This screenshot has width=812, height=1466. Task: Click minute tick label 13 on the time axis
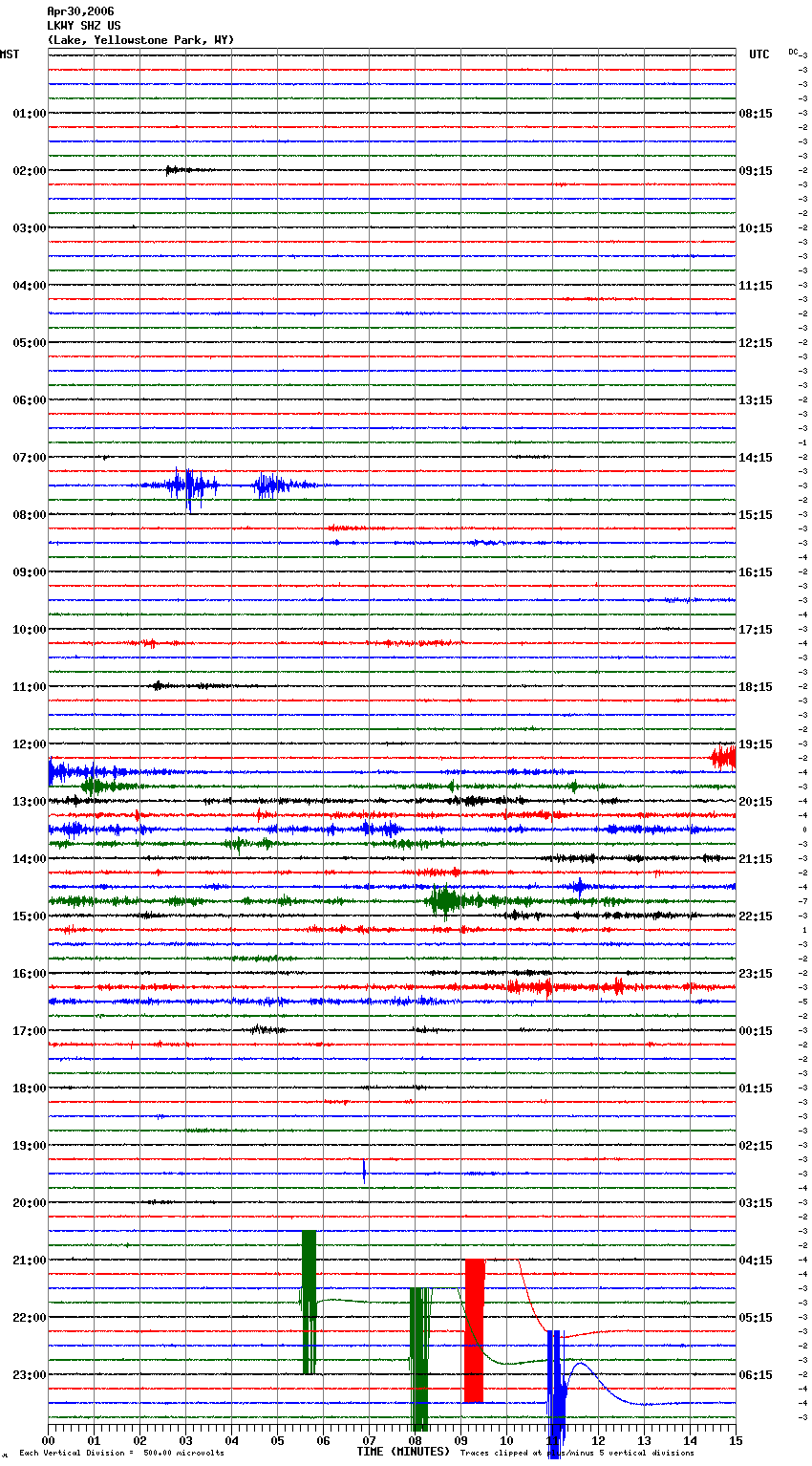click(x=644, y=1440)
